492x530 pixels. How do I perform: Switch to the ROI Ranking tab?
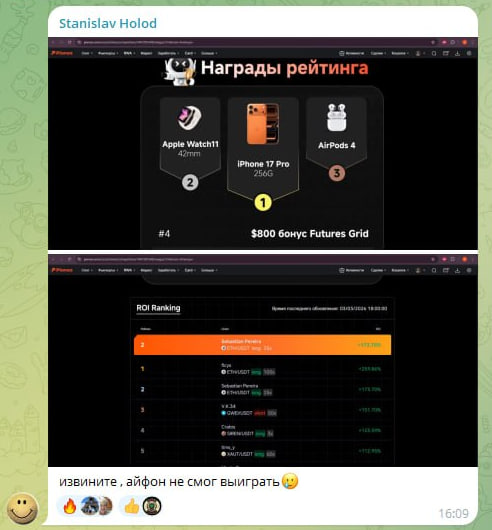158,308
